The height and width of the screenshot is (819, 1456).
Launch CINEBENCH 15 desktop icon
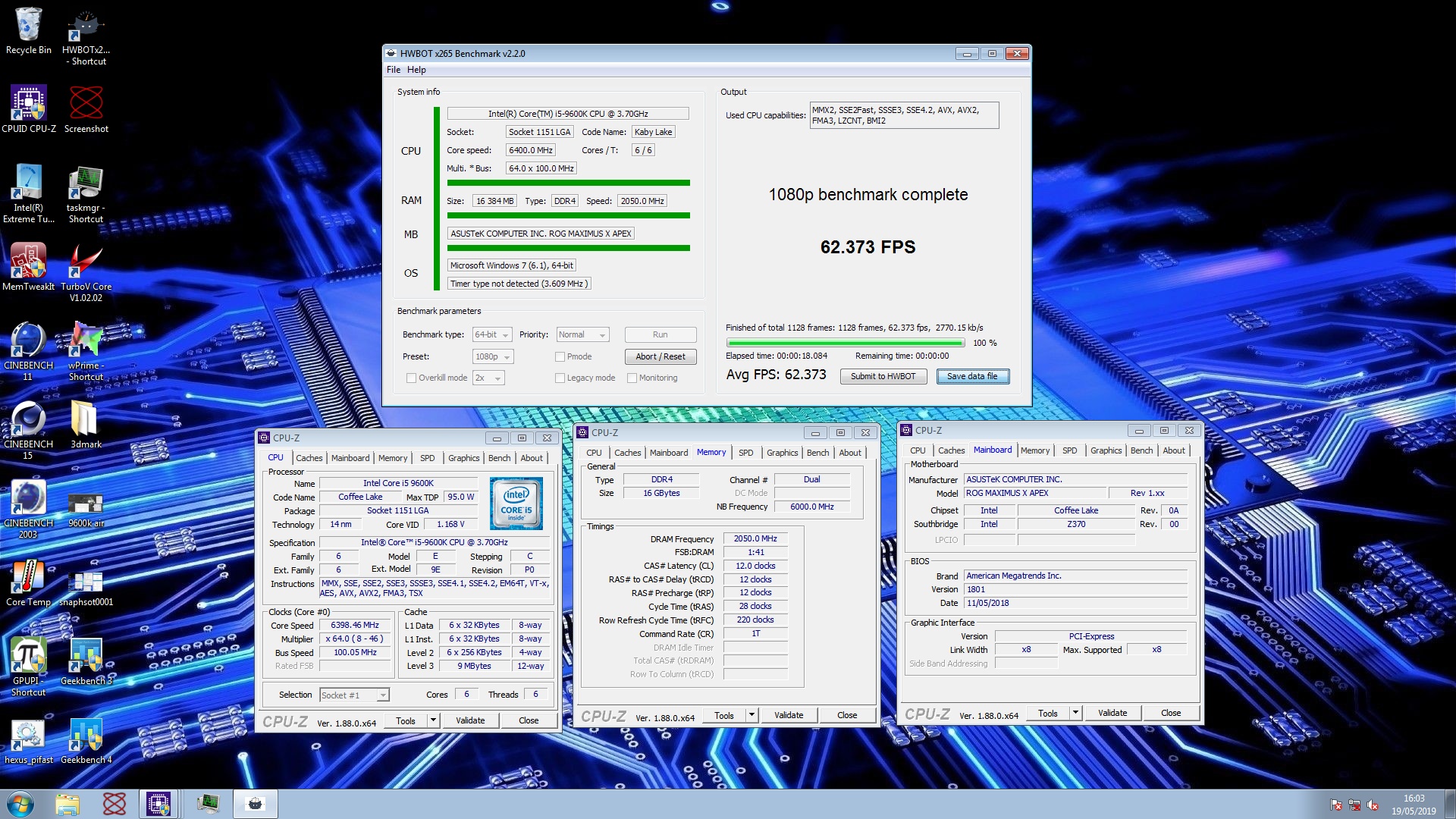pyautogui.click(x=28, y=431)
